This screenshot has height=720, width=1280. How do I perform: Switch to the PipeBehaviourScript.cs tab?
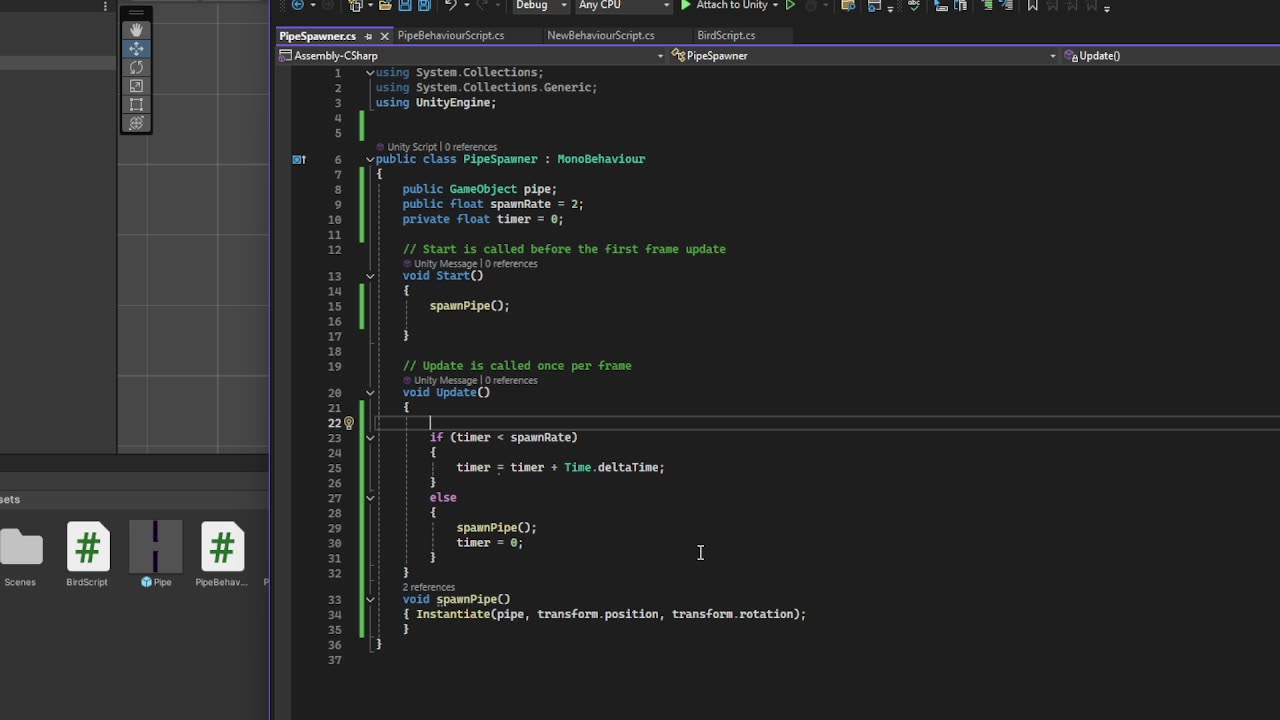click(x=451, y=36)
